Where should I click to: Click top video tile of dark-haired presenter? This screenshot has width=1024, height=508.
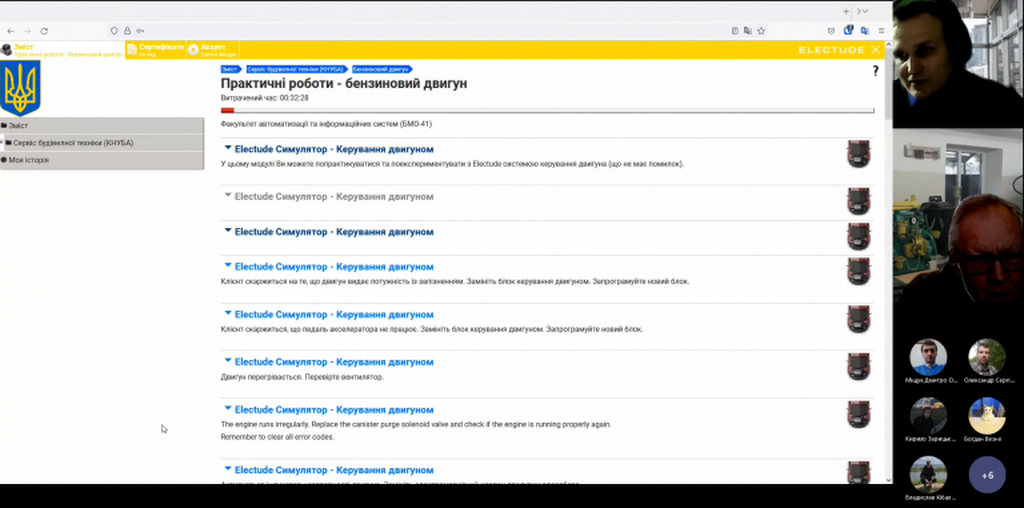958,63
